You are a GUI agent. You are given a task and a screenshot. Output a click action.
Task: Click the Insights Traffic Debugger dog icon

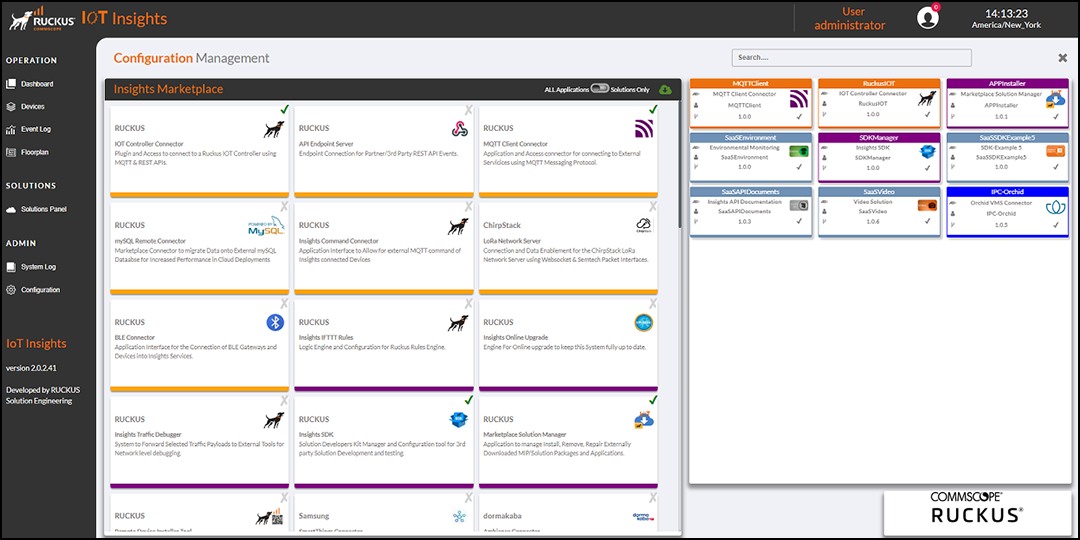coord(273,419)
